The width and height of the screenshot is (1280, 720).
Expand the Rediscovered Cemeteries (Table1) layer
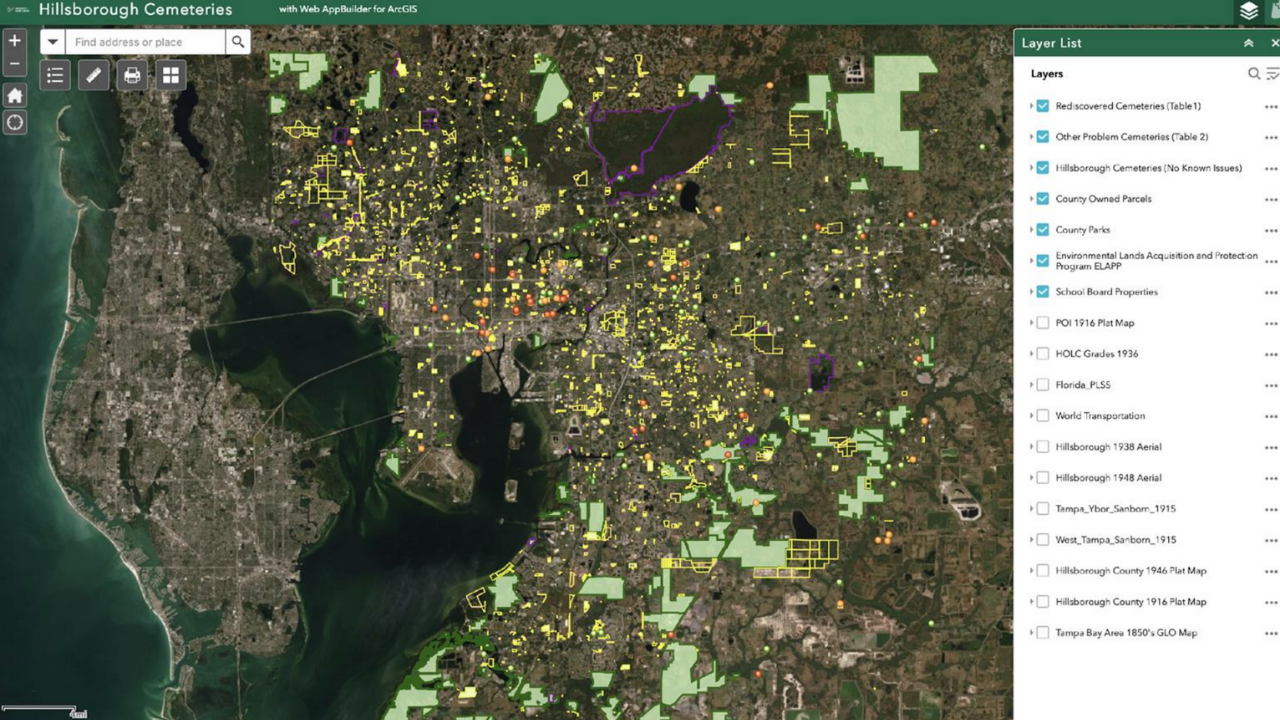[1030, 106]
